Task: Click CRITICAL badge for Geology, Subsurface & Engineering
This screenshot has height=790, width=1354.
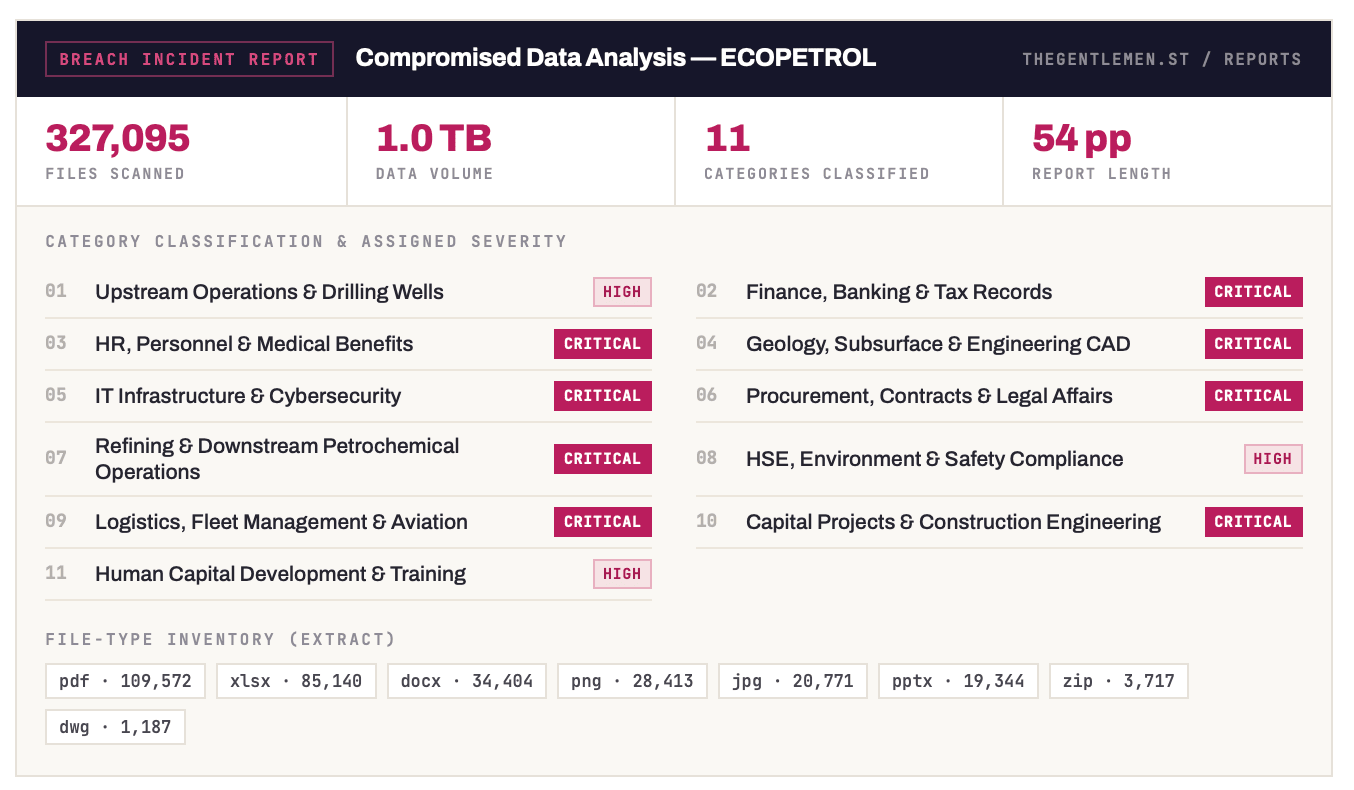Action: pos(1254,344)
